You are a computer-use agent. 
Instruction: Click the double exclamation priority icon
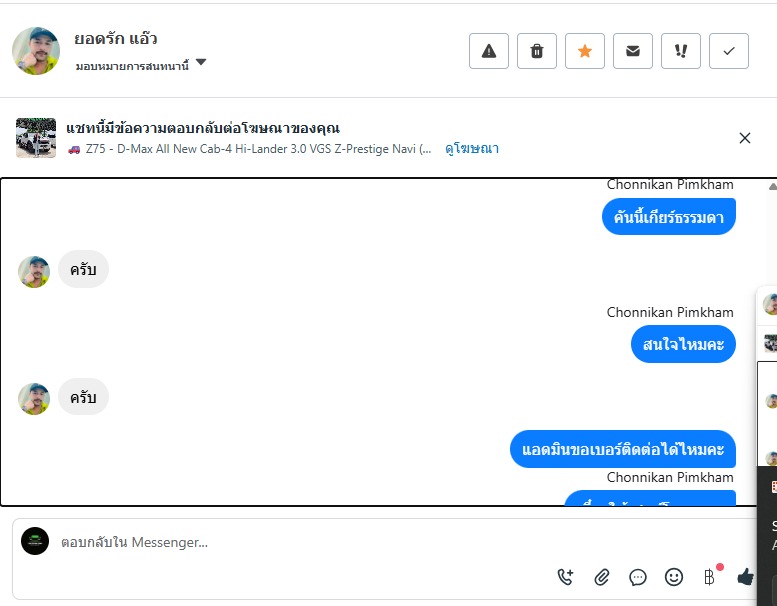pyautogui.click(x=681, y=51)
